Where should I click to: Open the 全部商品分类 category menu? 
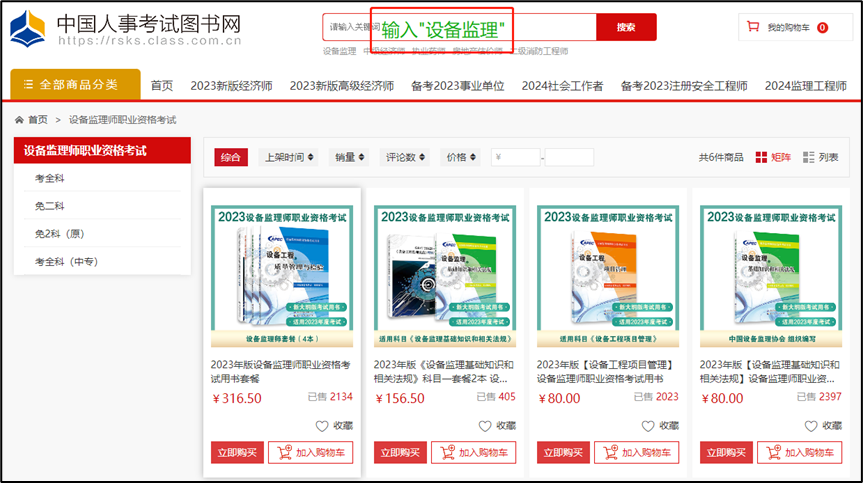76,85
